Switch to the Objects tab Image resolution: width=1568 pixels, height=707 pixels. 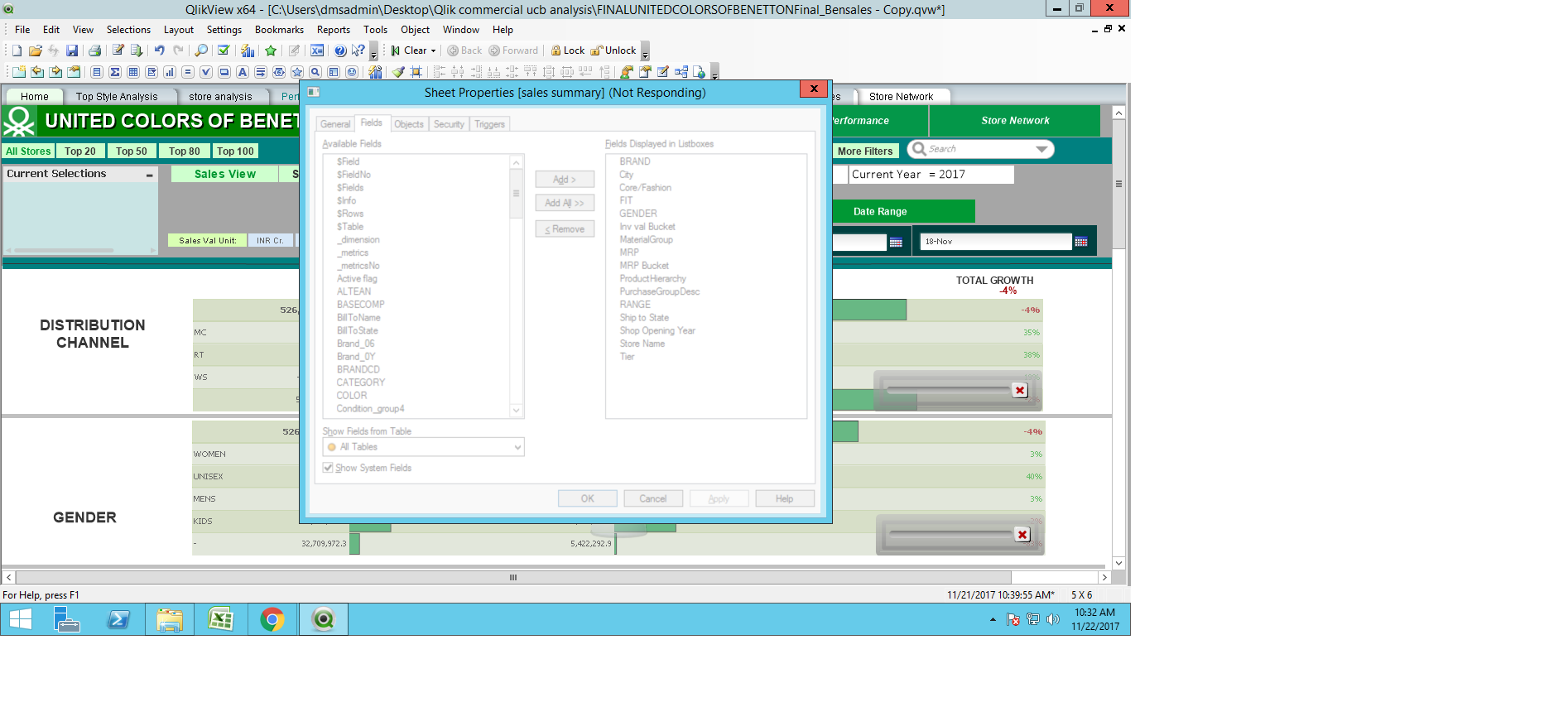(408, 124)
